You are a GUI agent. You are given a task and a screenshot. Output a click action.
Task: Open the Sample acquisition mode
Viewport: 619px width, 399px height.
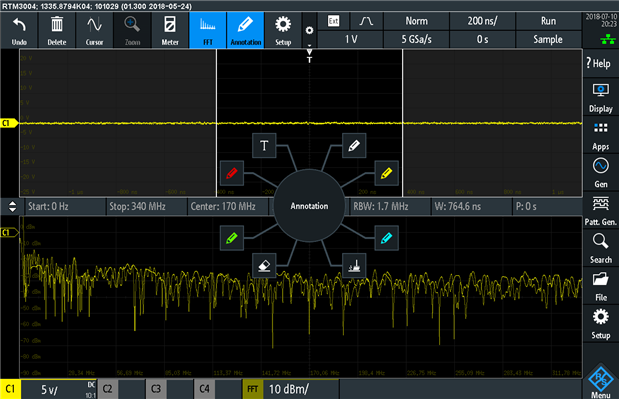point(548,39)
